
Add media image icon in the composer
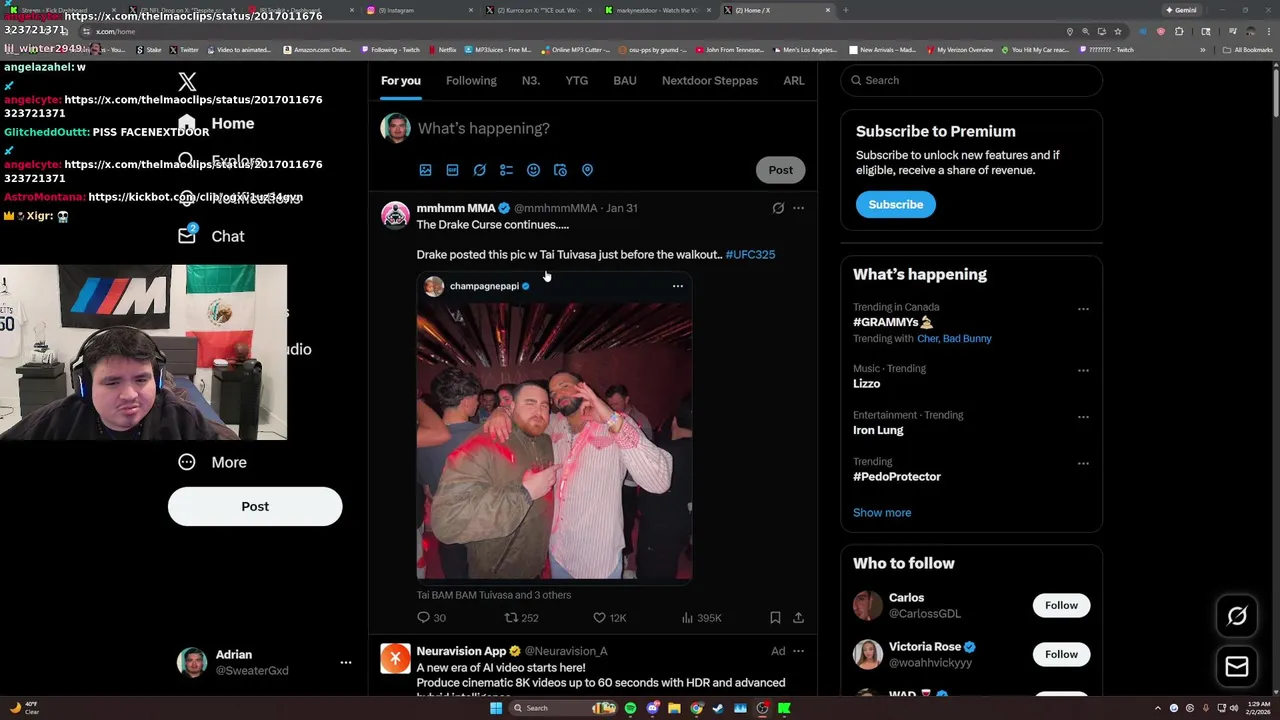[425, 170]
